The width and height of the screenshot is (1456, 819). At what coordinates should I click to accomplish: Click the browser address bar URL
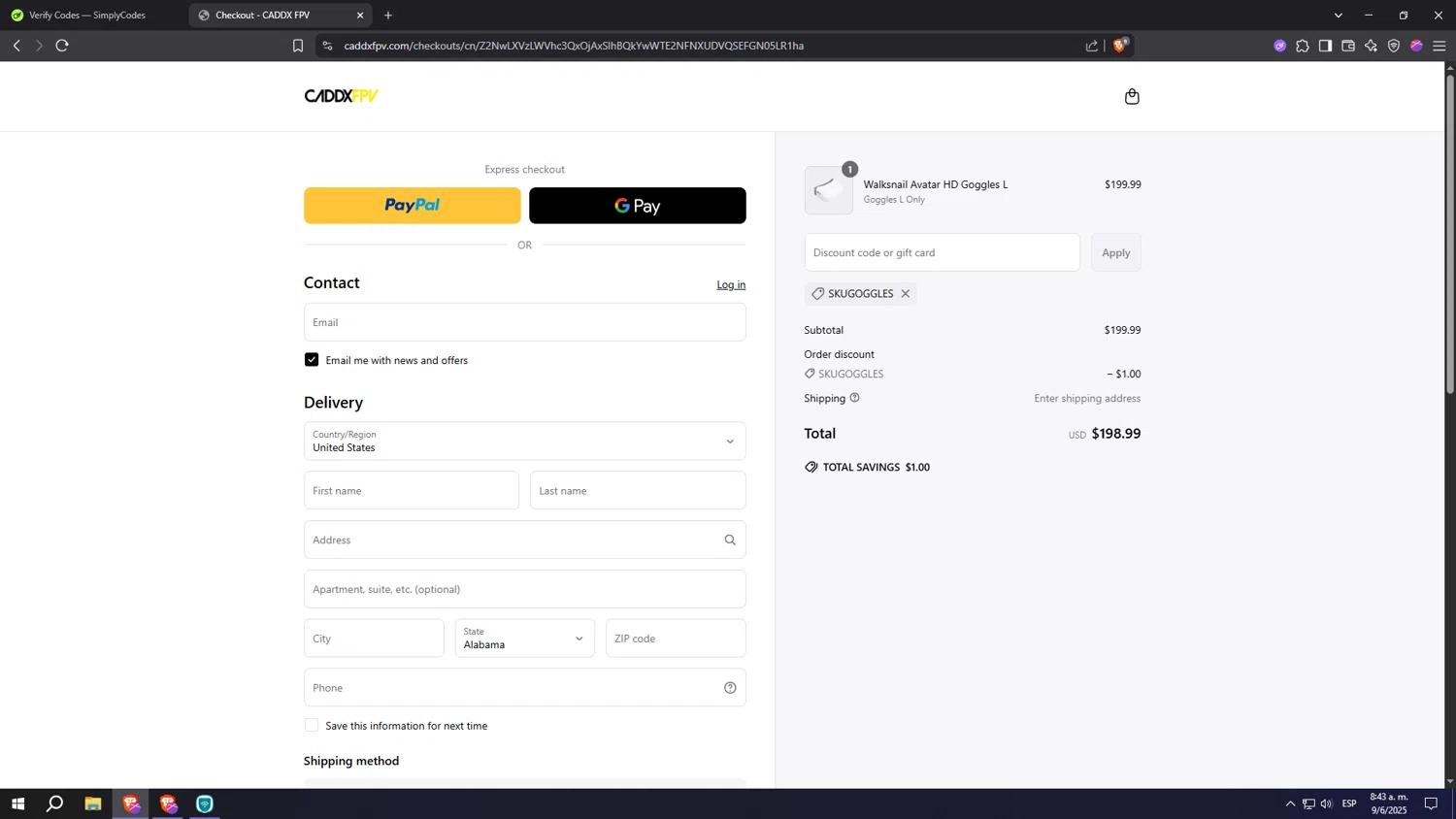pyautogui.click(x=574, y=46)
